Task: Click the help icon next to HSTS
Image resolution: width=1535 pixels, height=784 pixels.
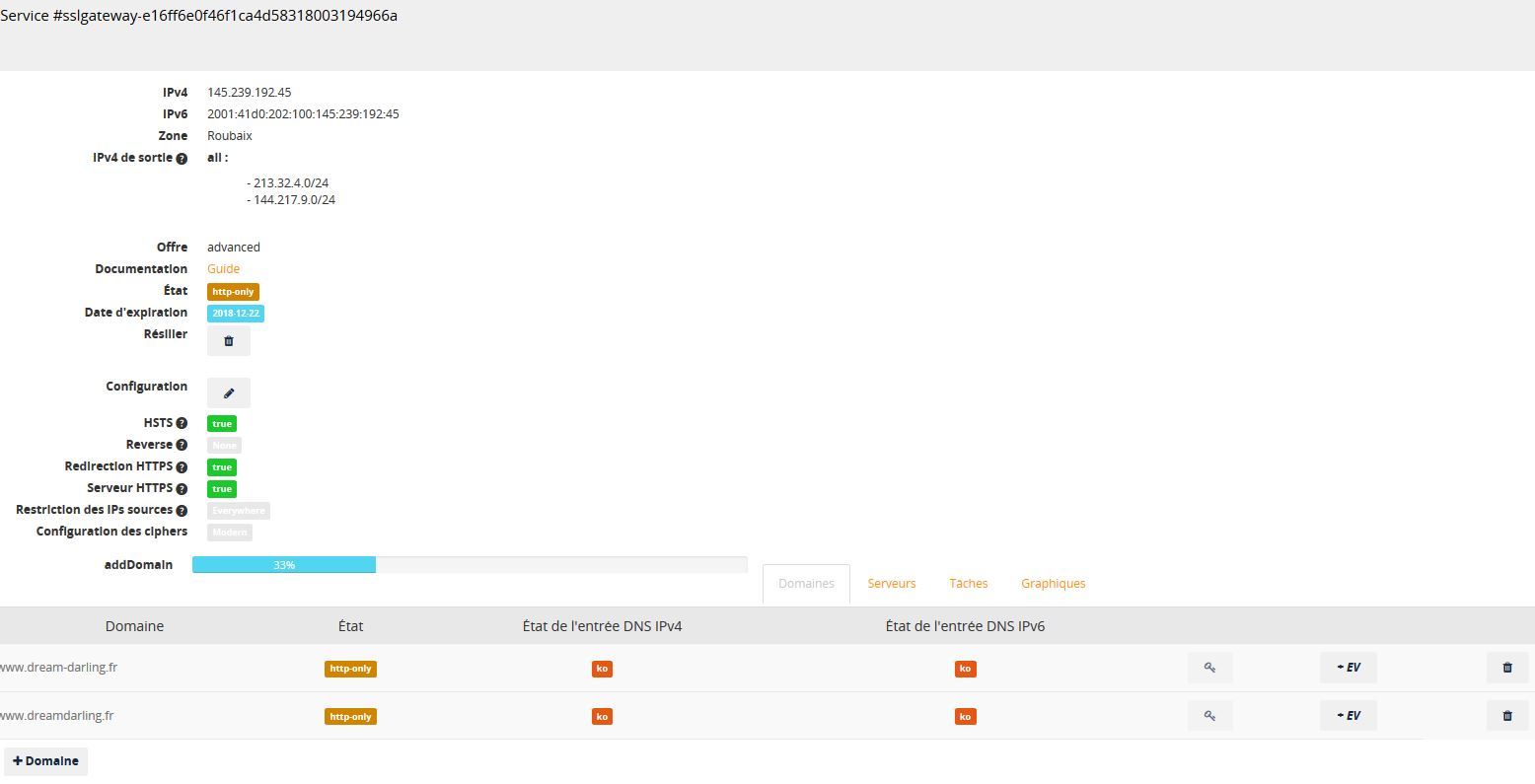Action: (x=182, y=423)
